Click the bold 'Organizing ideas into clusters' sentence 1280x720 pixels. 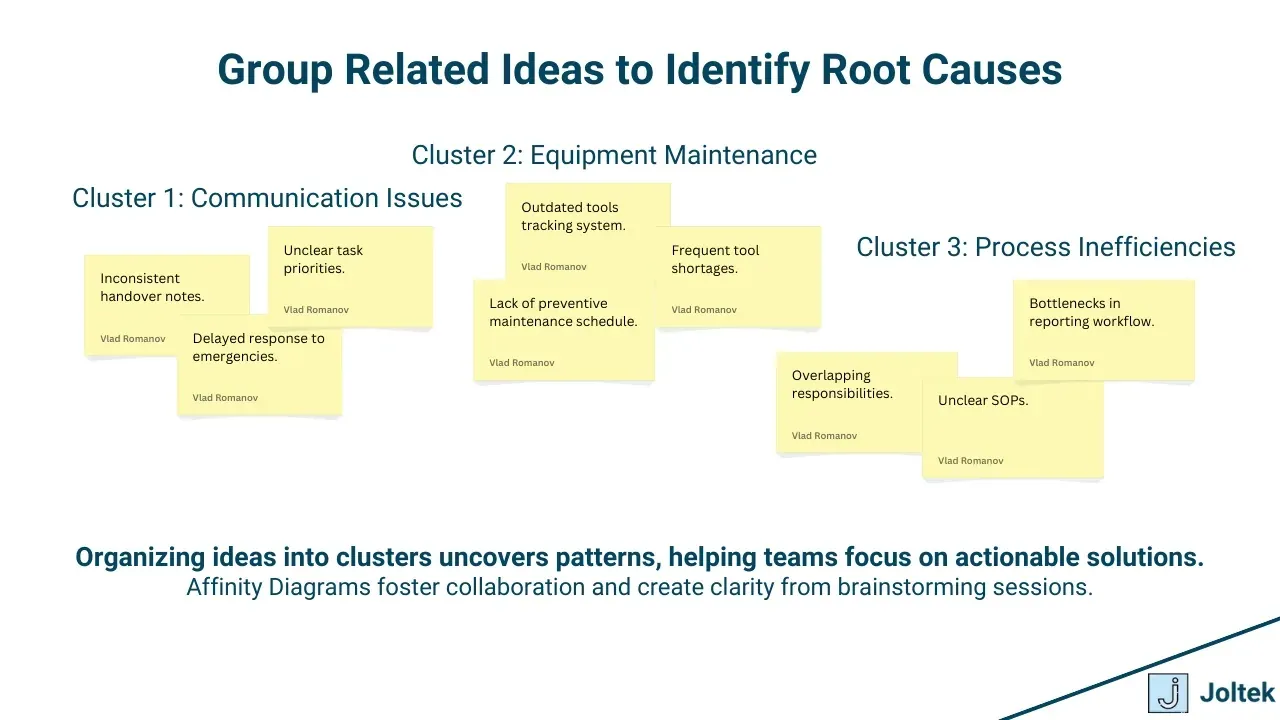point(640,557)
